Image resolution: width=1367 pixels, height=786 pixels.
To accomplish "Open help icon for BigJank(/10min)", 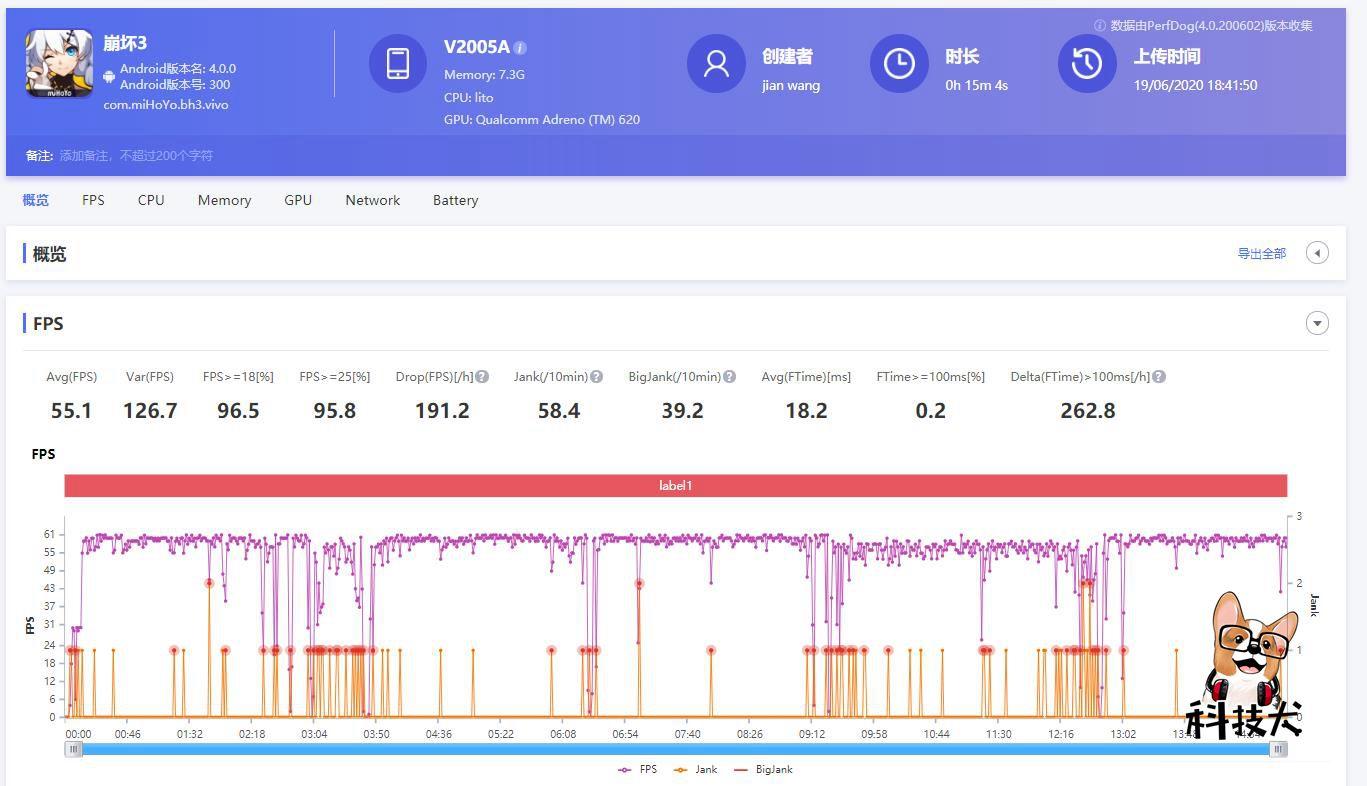I will click(x=729, y=377).
